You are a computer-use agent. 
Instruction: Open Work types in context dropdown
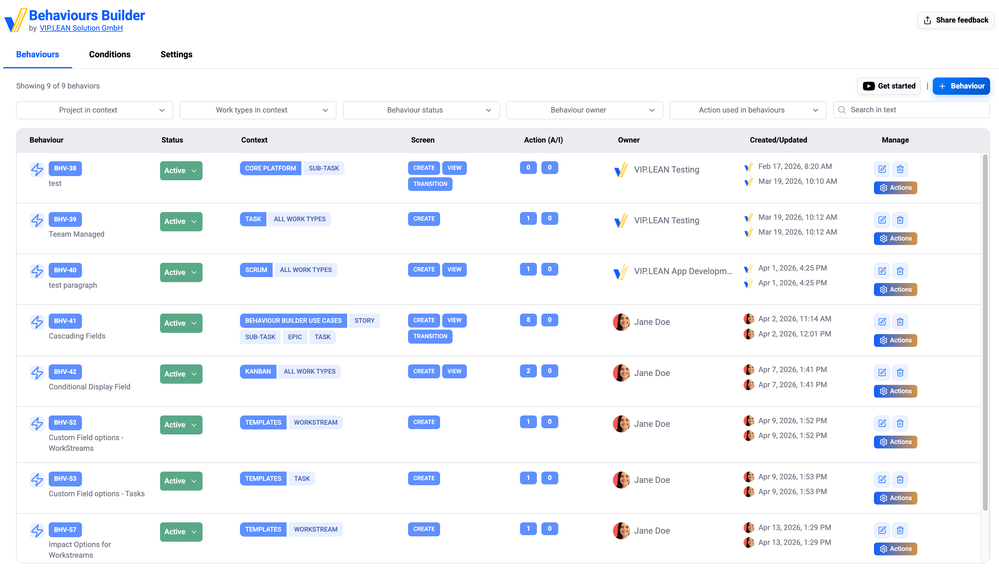[257, 110]
